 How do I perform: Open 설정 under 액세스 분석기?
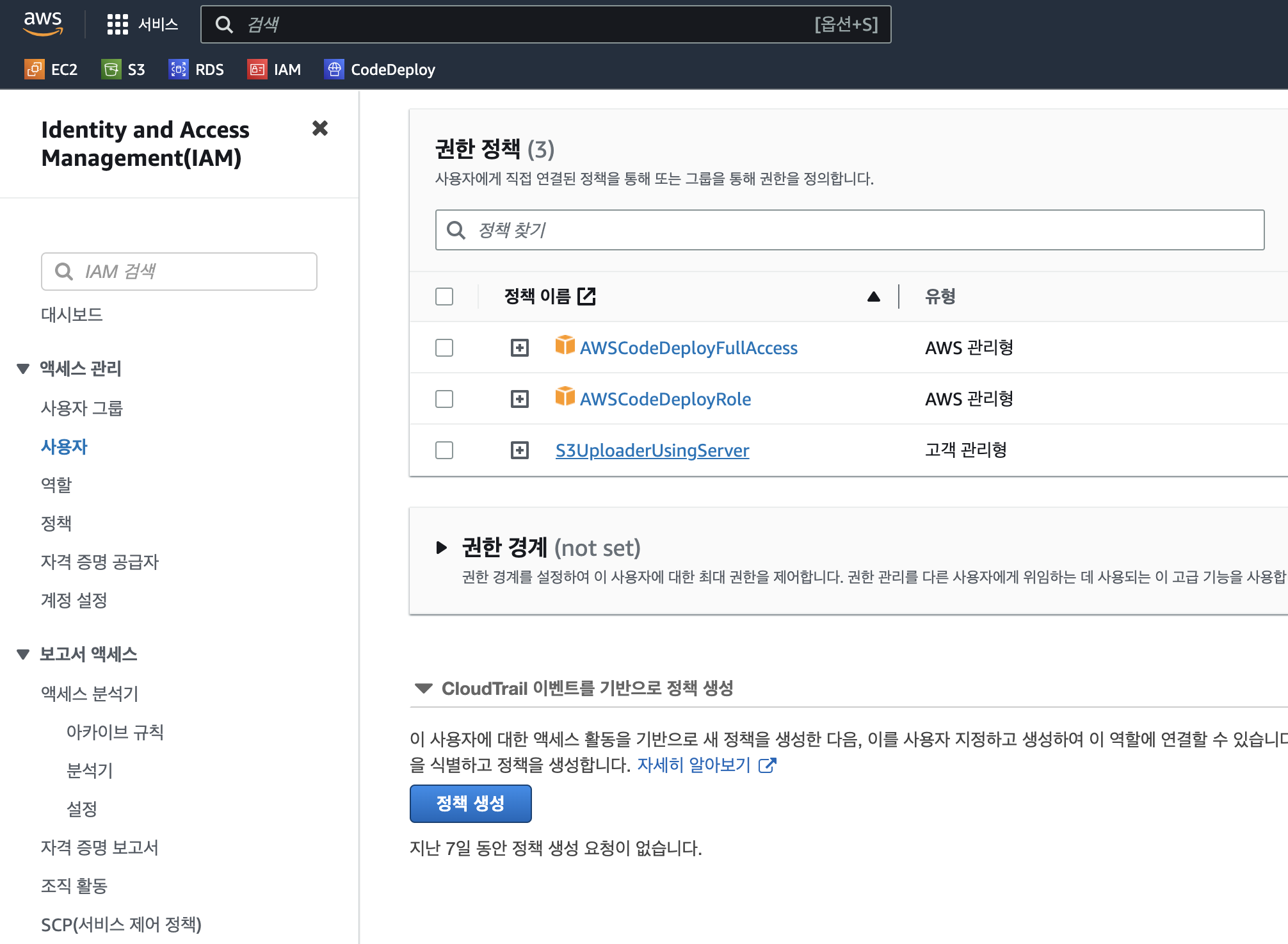(82, 809)
